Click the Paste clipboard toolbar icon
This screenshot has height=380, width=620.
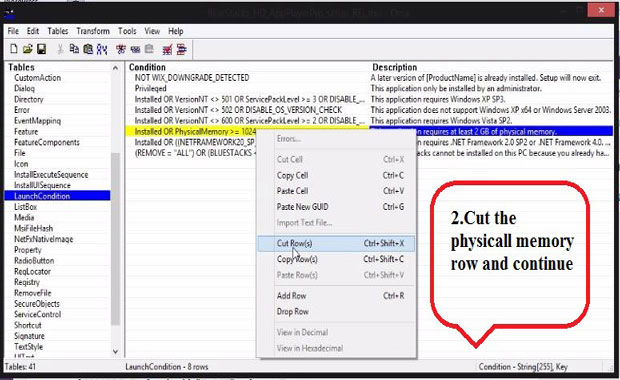pyautogui.click(x=88, y=49)
